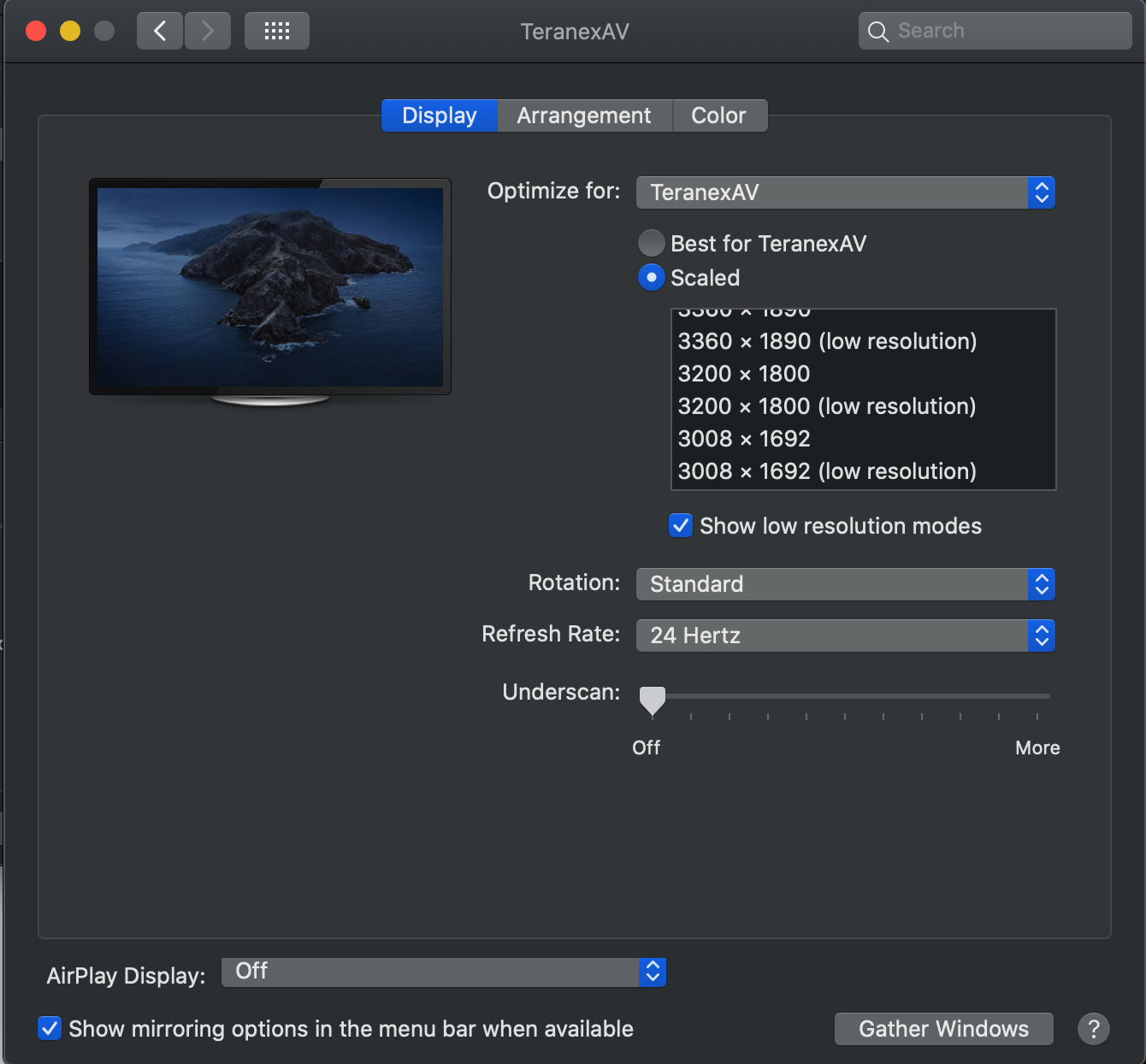Close the window with the red button

(36, 32)
